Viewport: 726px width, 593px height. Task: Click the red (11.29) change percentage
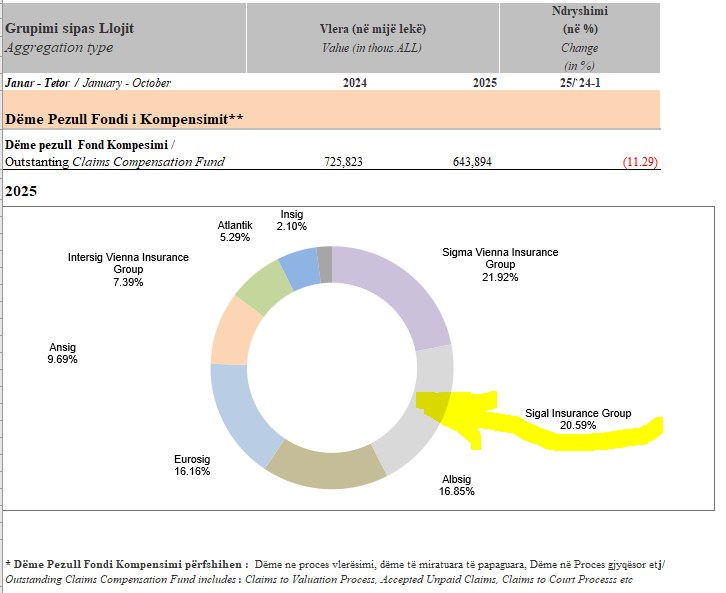pyautogui.click(x=639, y=162)
